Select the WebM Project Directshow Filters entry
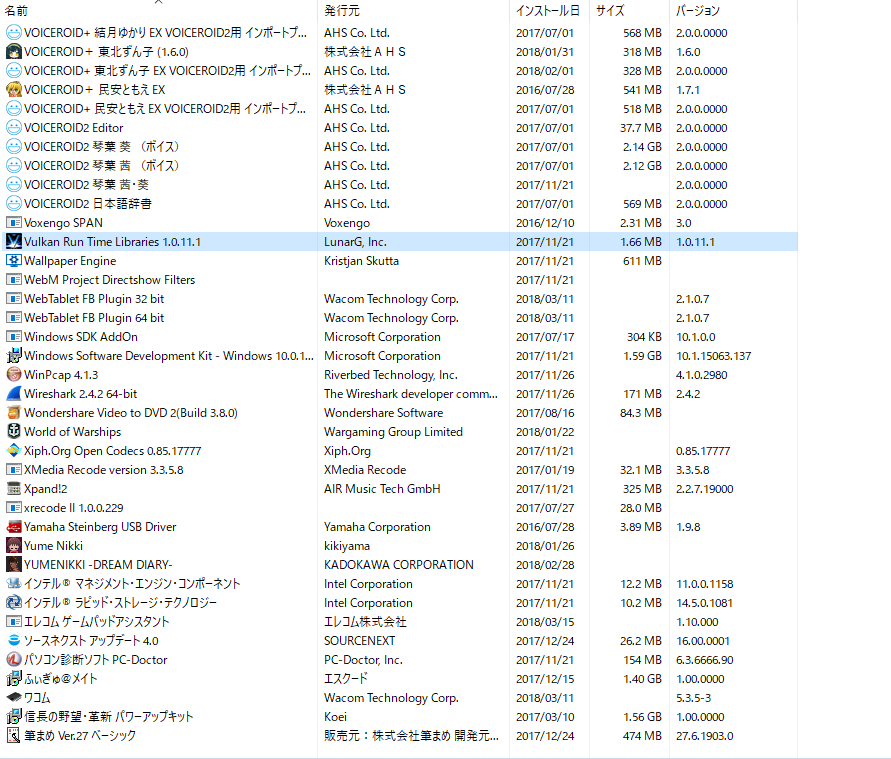Image resolution: width=891 pixels, height=759 pixels. pyautogui.click(x=399, y=280)
